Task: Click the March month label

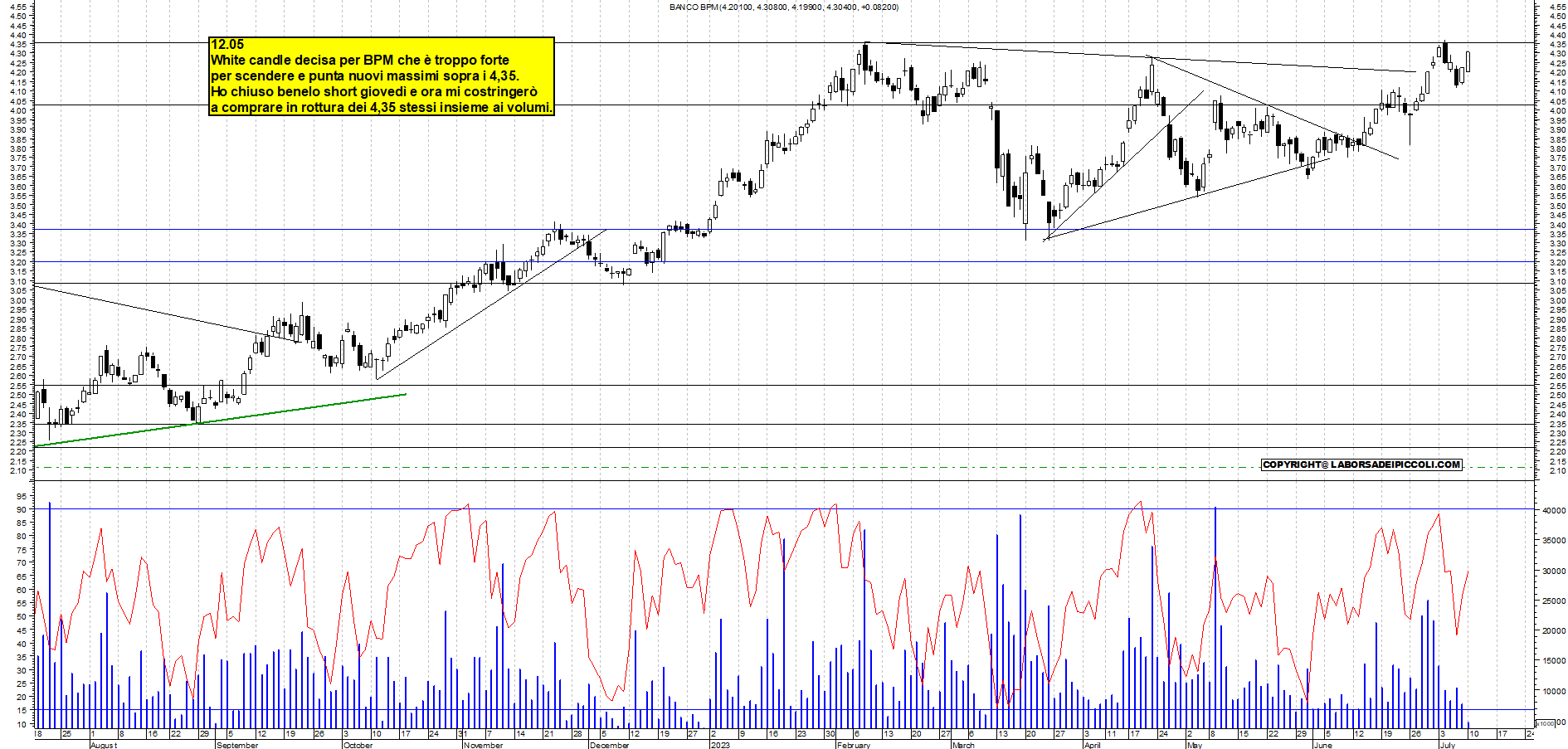Action: [963, 745]
